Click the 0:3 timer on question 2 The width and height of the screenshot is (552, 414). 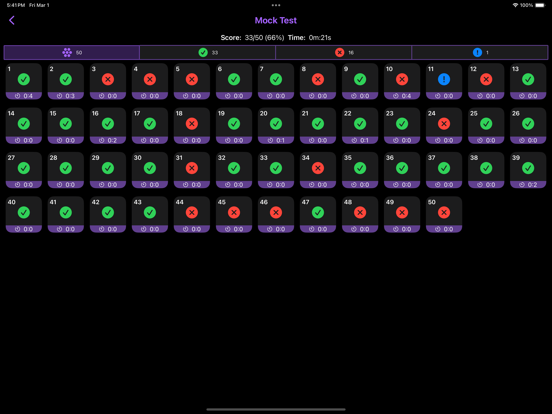click(x=66, y=96)
